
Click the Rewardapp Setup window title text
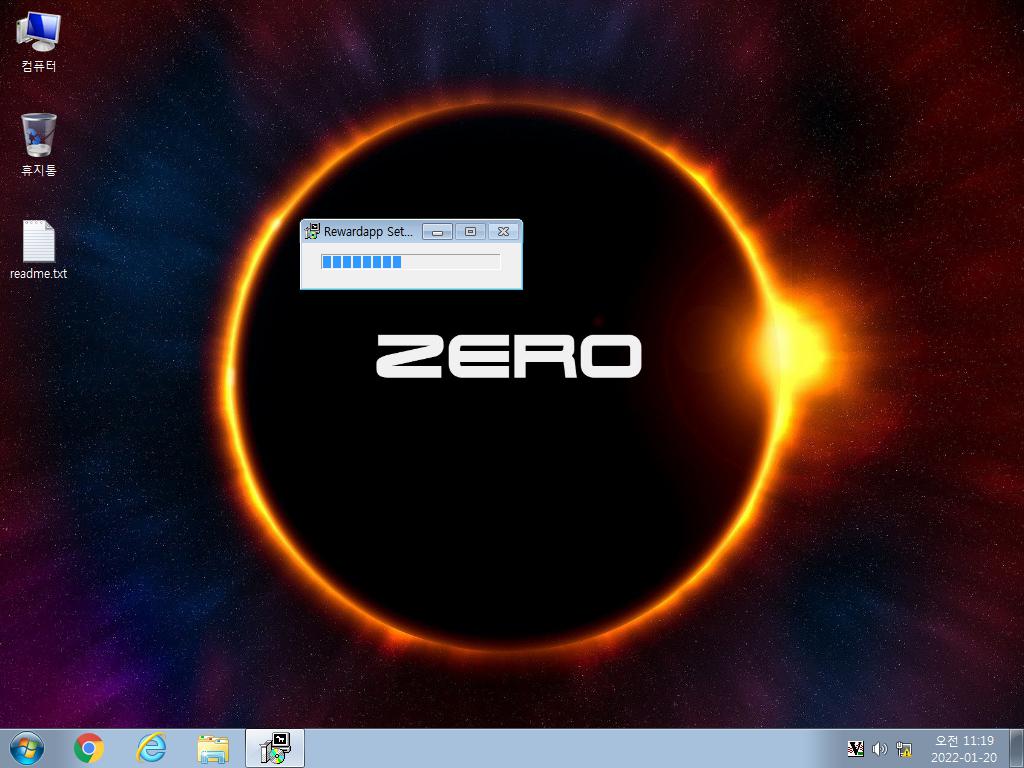tap(368, 231)
